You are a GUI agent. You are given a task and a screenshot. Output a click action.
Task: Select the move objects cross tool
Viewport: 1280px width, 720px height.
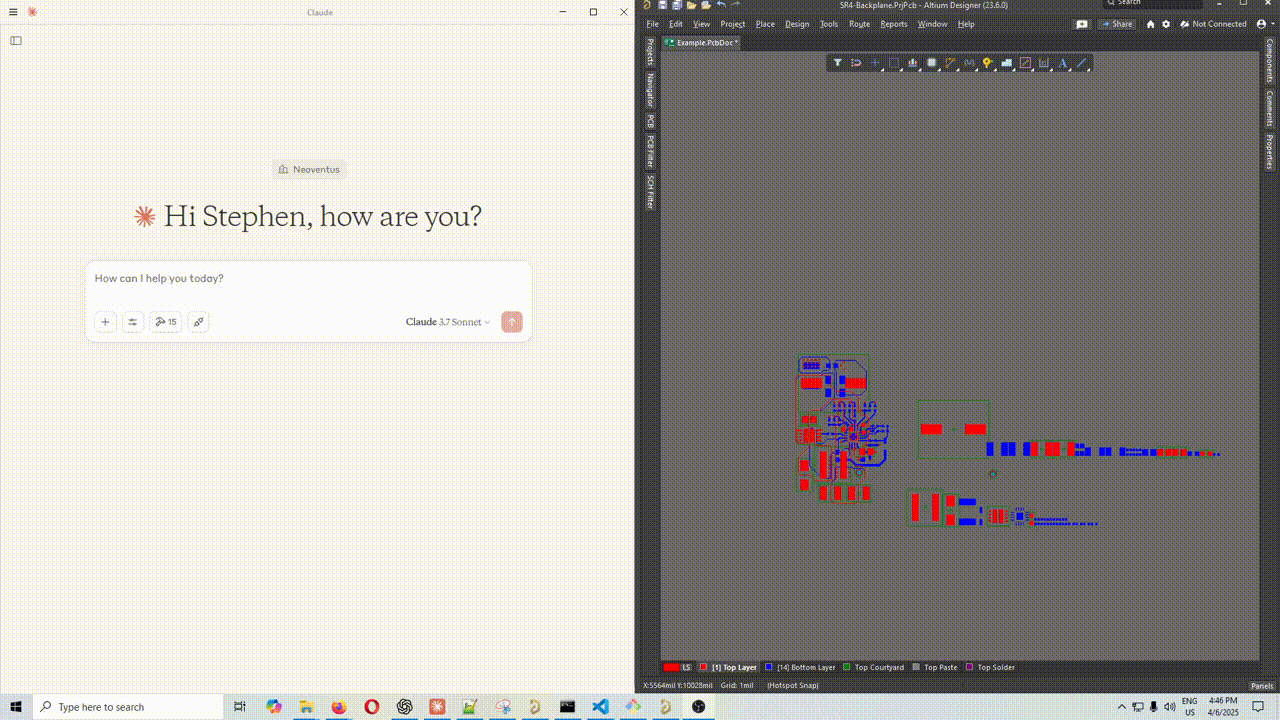pyautogui.click(x=875, y=63)
